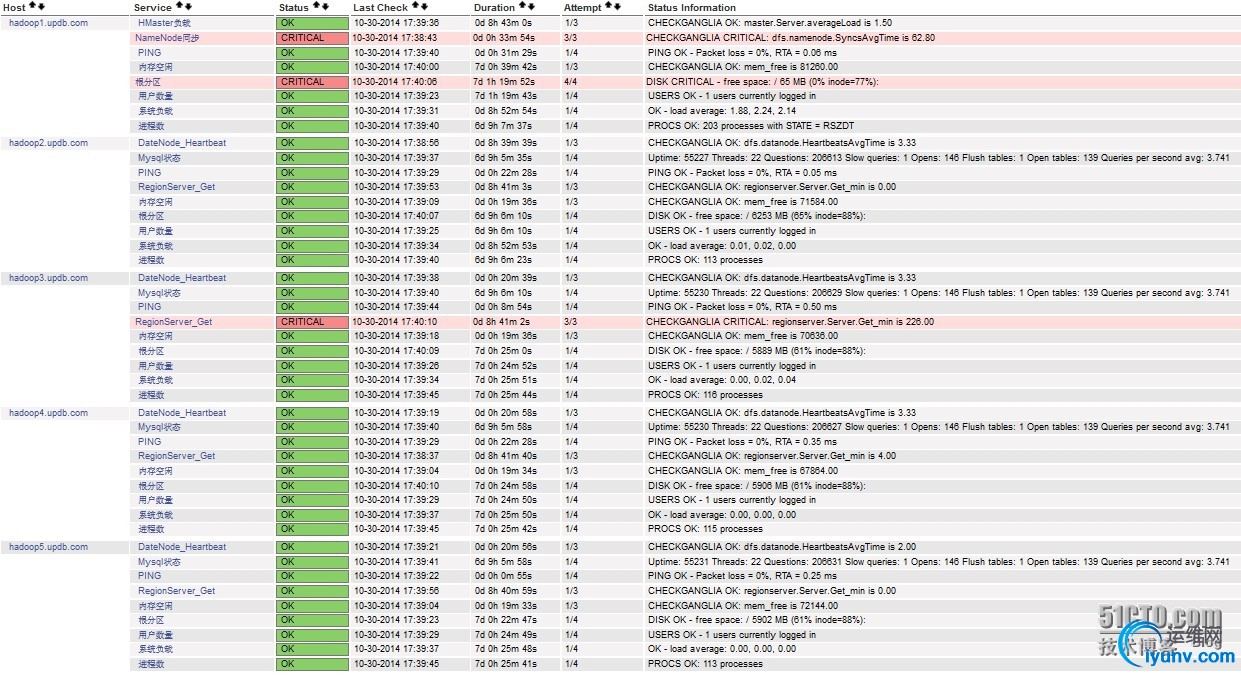Open the 进程数 service of hadoop5
Screen dimensions: 1241x675
[x=151, y=664]
